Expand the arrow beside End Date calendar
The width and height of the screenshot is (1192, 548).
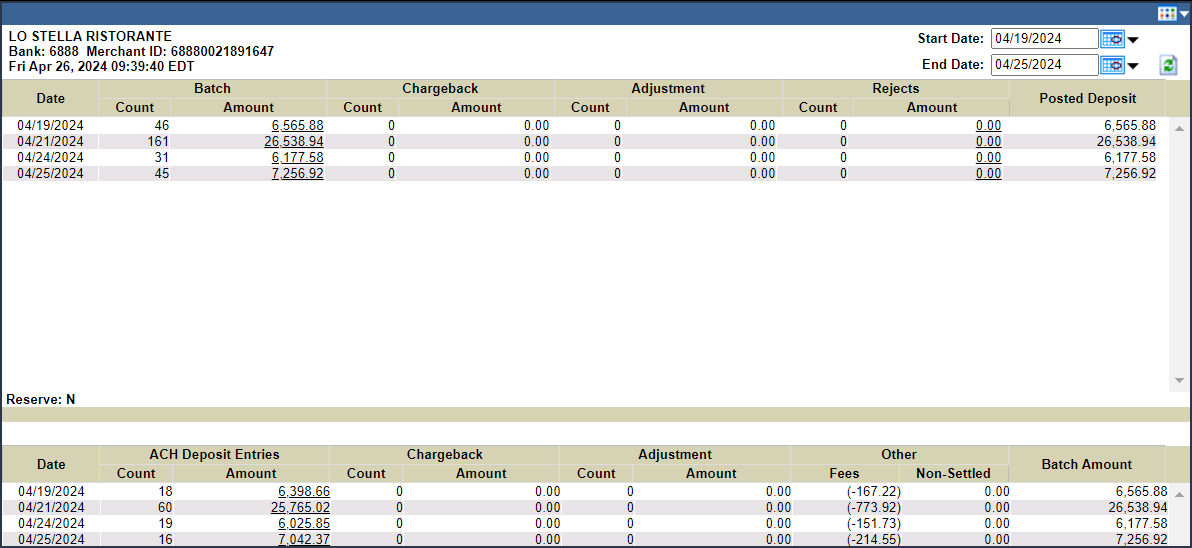coord(1133,67)
